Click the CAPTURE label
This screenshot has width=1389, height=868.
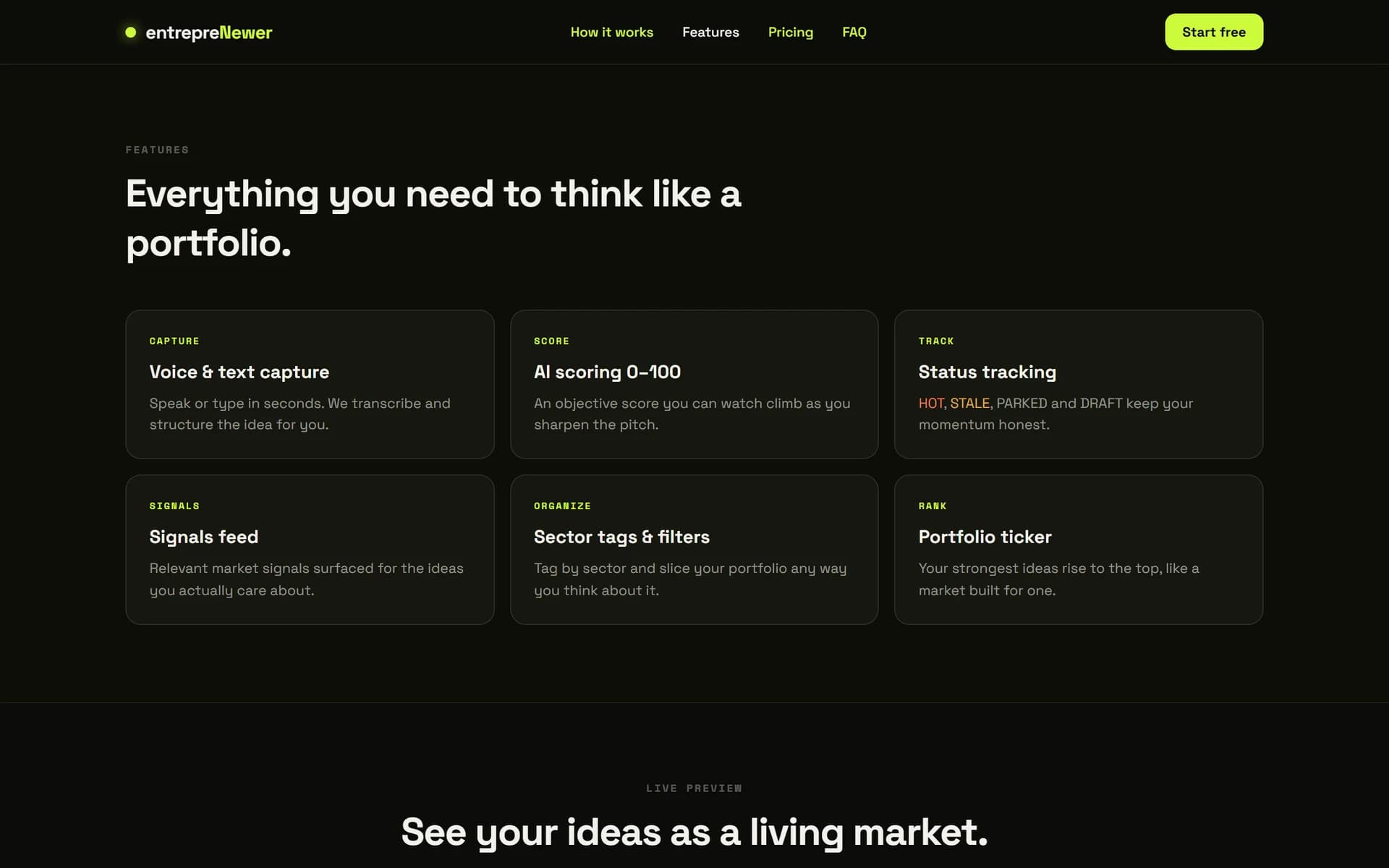(x=174, y=341)
